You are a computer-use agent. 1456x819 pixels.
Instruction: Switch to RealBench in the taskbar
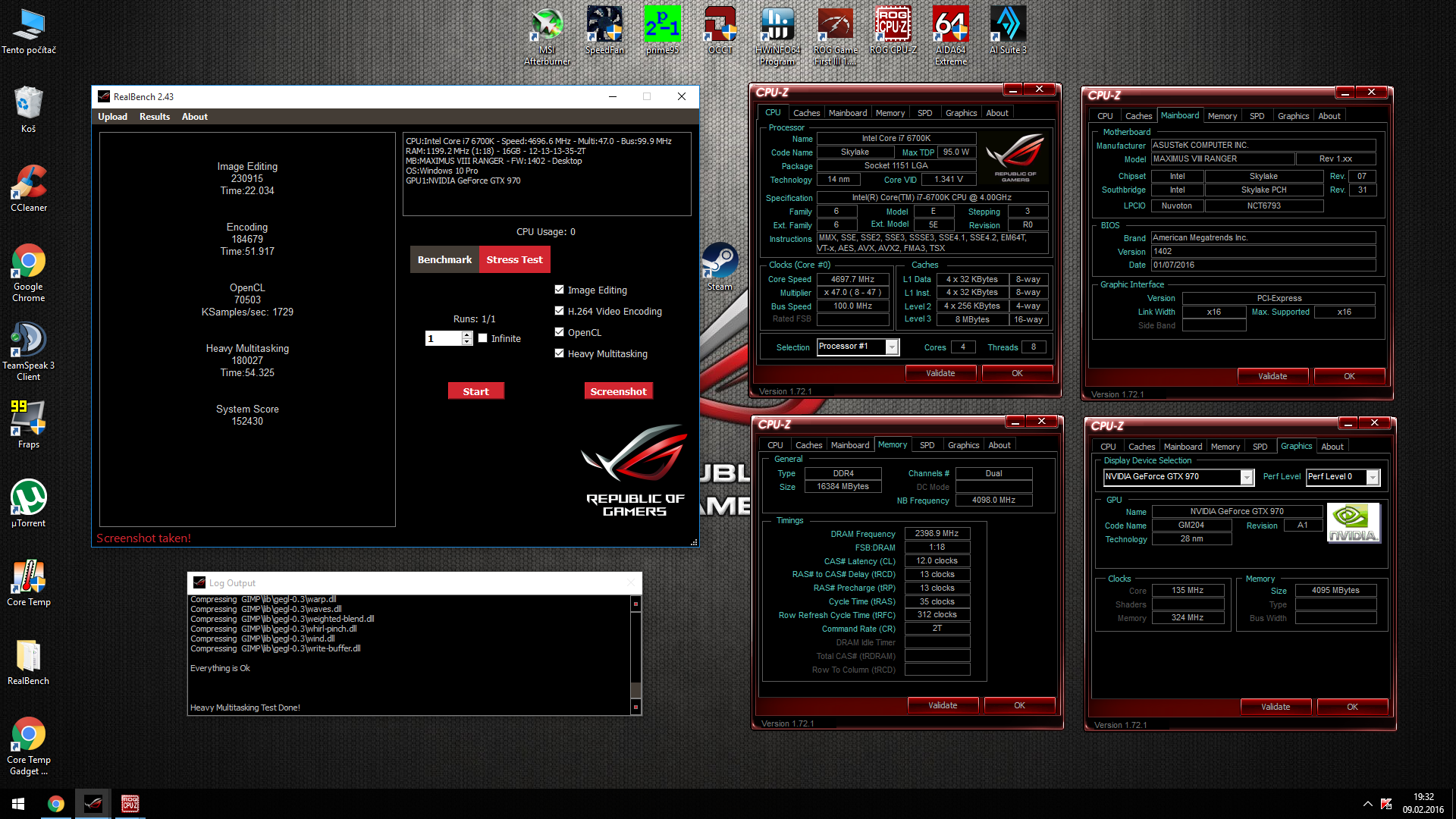[93, 804]
